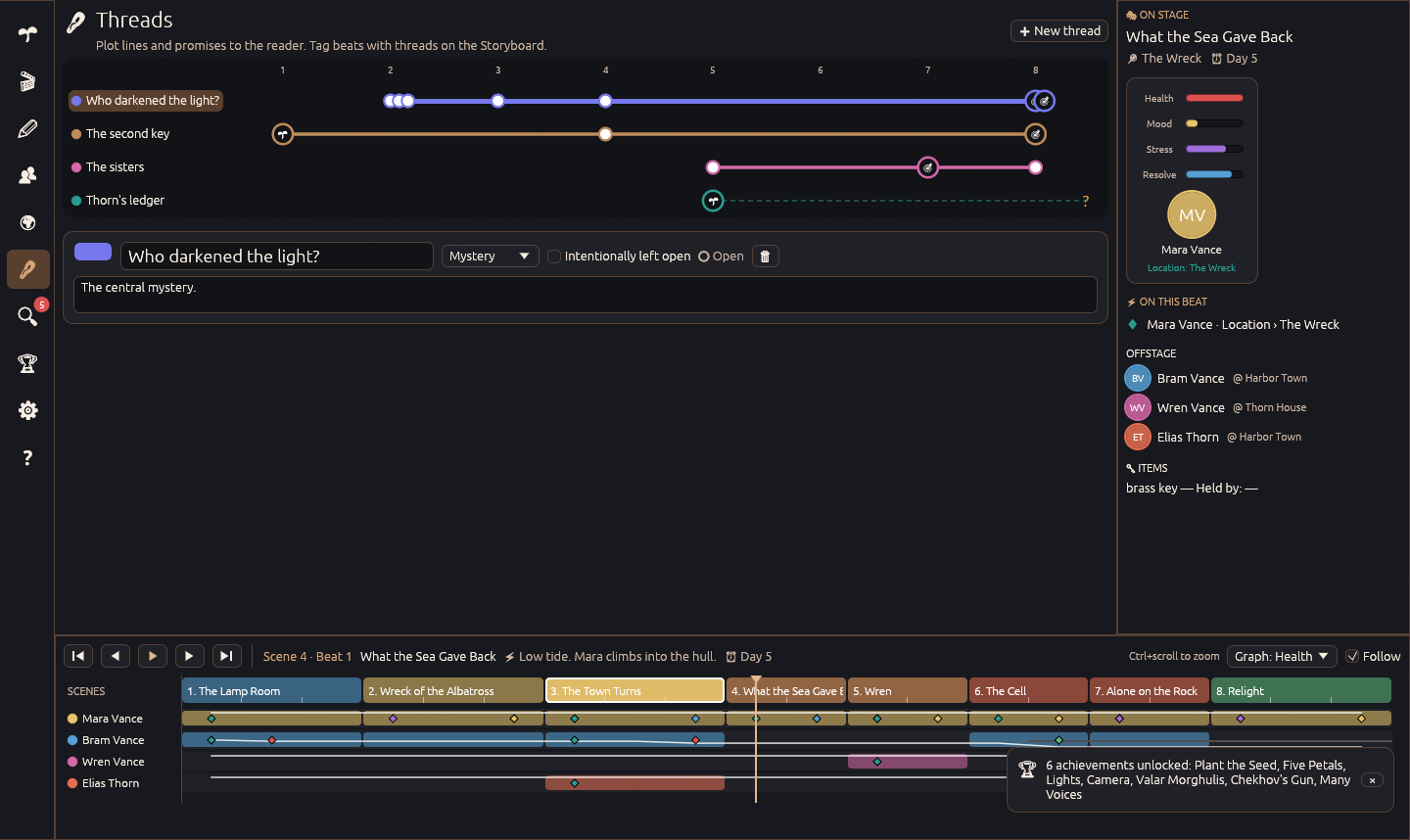Select scene 7. Alone on the Rock

coord(1150,690)
